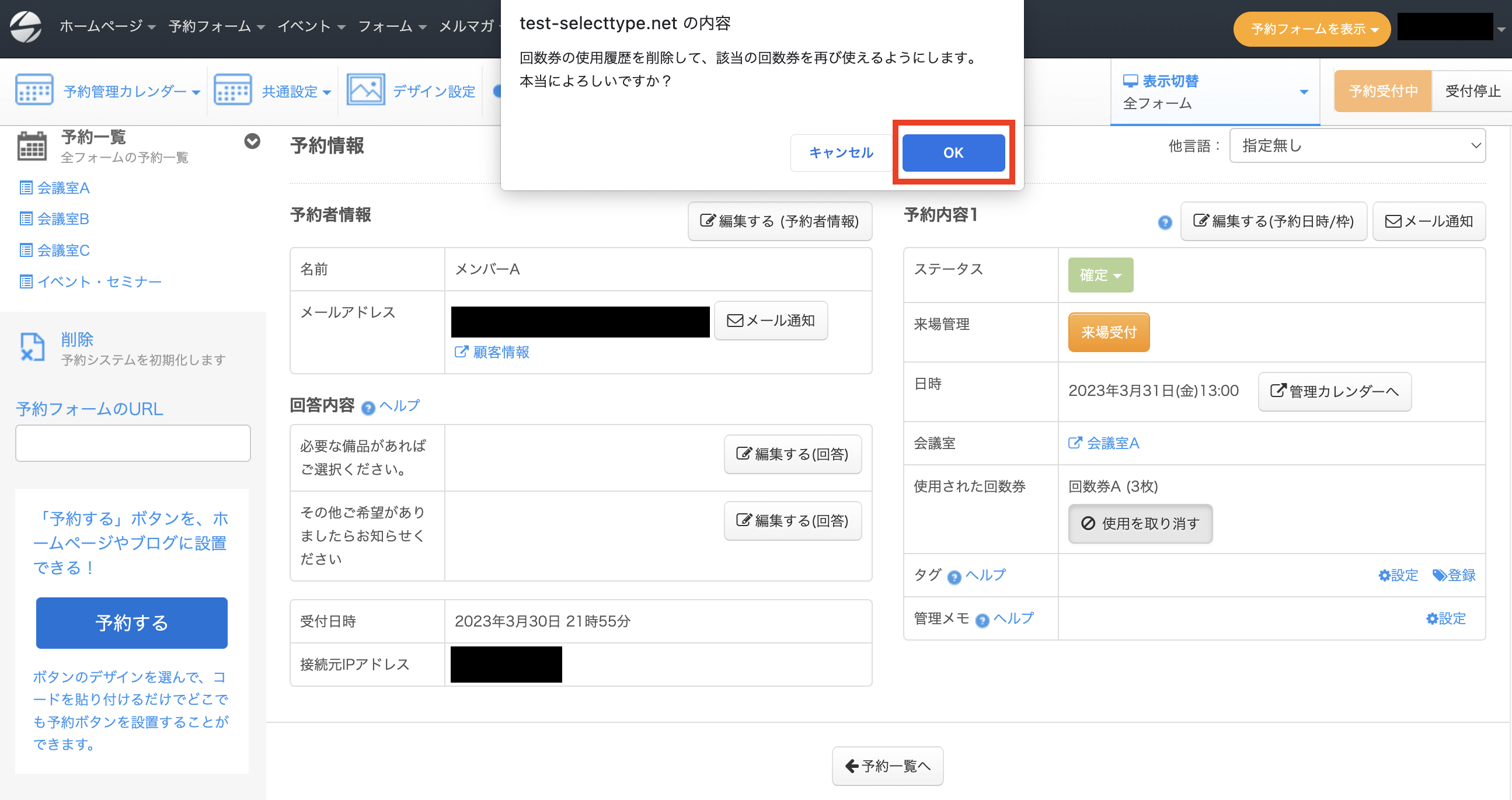Open the 確定 status dropdown
Viewport: 1512px width, 800px height.
click(x=1100, y=275)
